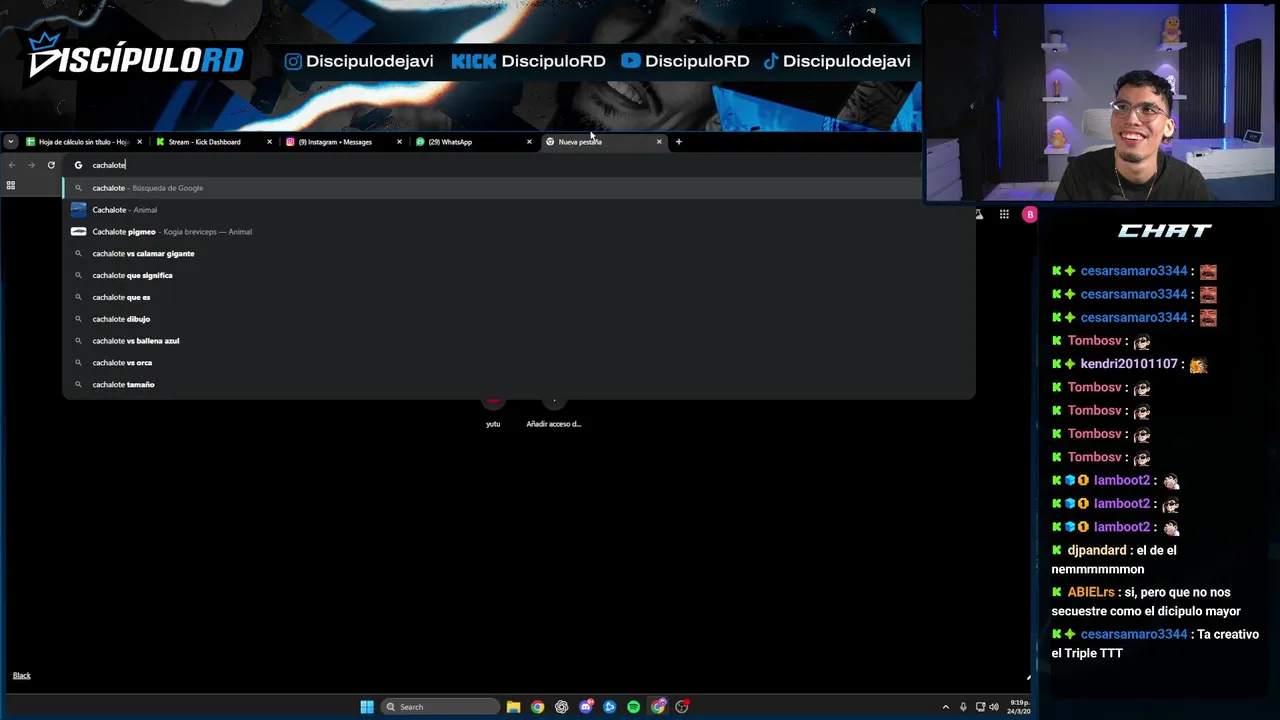Open the Google account avatar B
Screen dimensions: 1280x720
[1029, 214]
